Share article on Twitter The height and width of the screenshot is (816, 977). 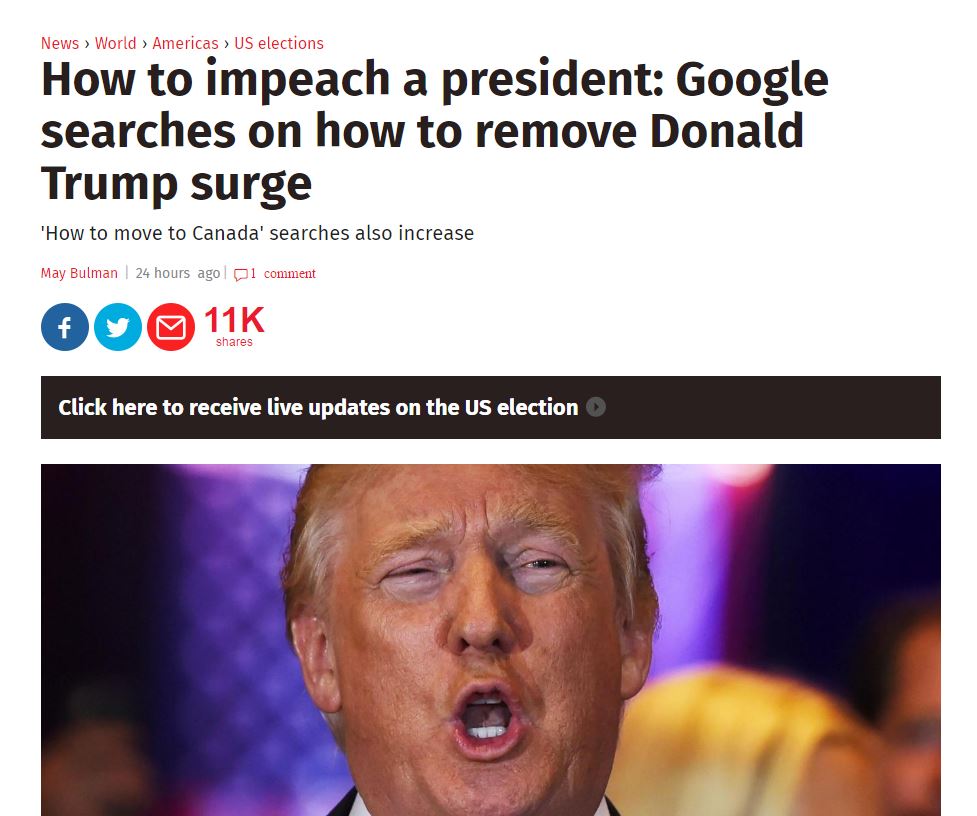[x=118, y=327]
